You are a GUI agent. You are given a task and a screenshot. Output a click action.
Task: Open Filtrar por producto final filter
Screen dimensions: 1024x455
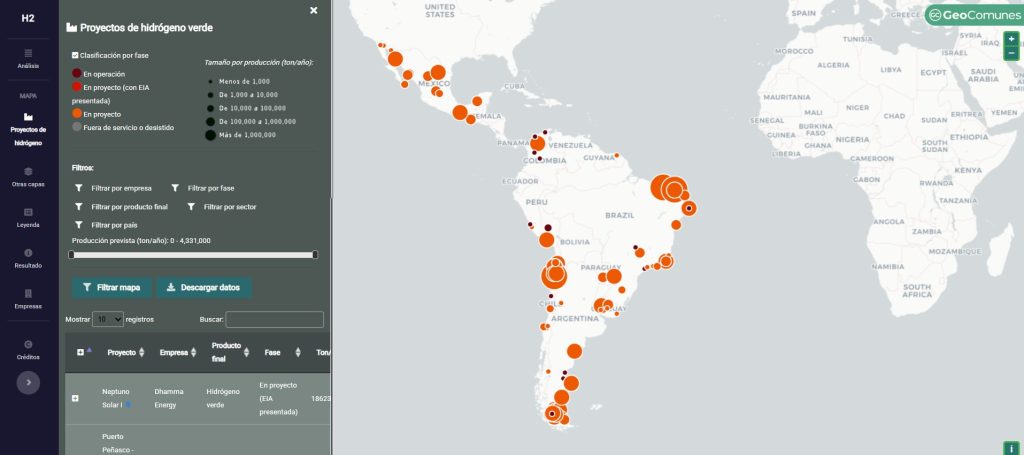pyautogui.click(x=121, y=207)
